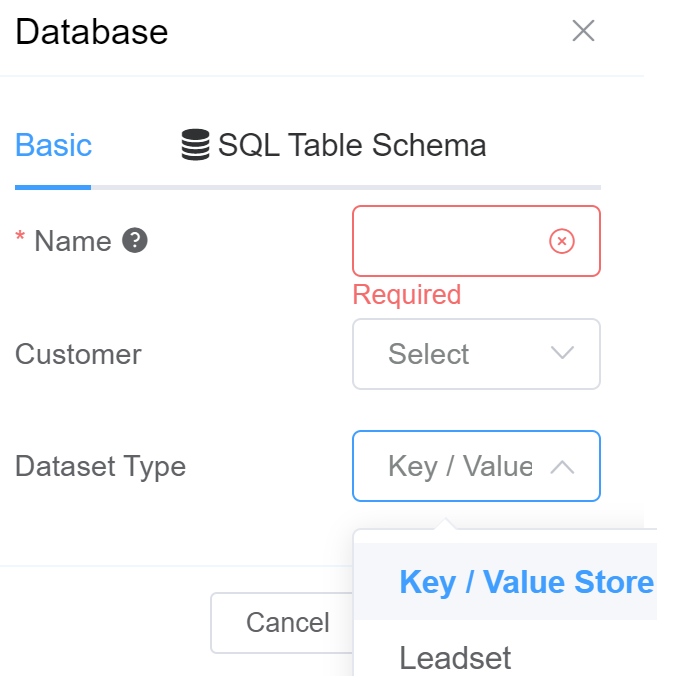Clear the Name field with the circled X icon
Screen dimensions: 676x694
coord(562,241)
